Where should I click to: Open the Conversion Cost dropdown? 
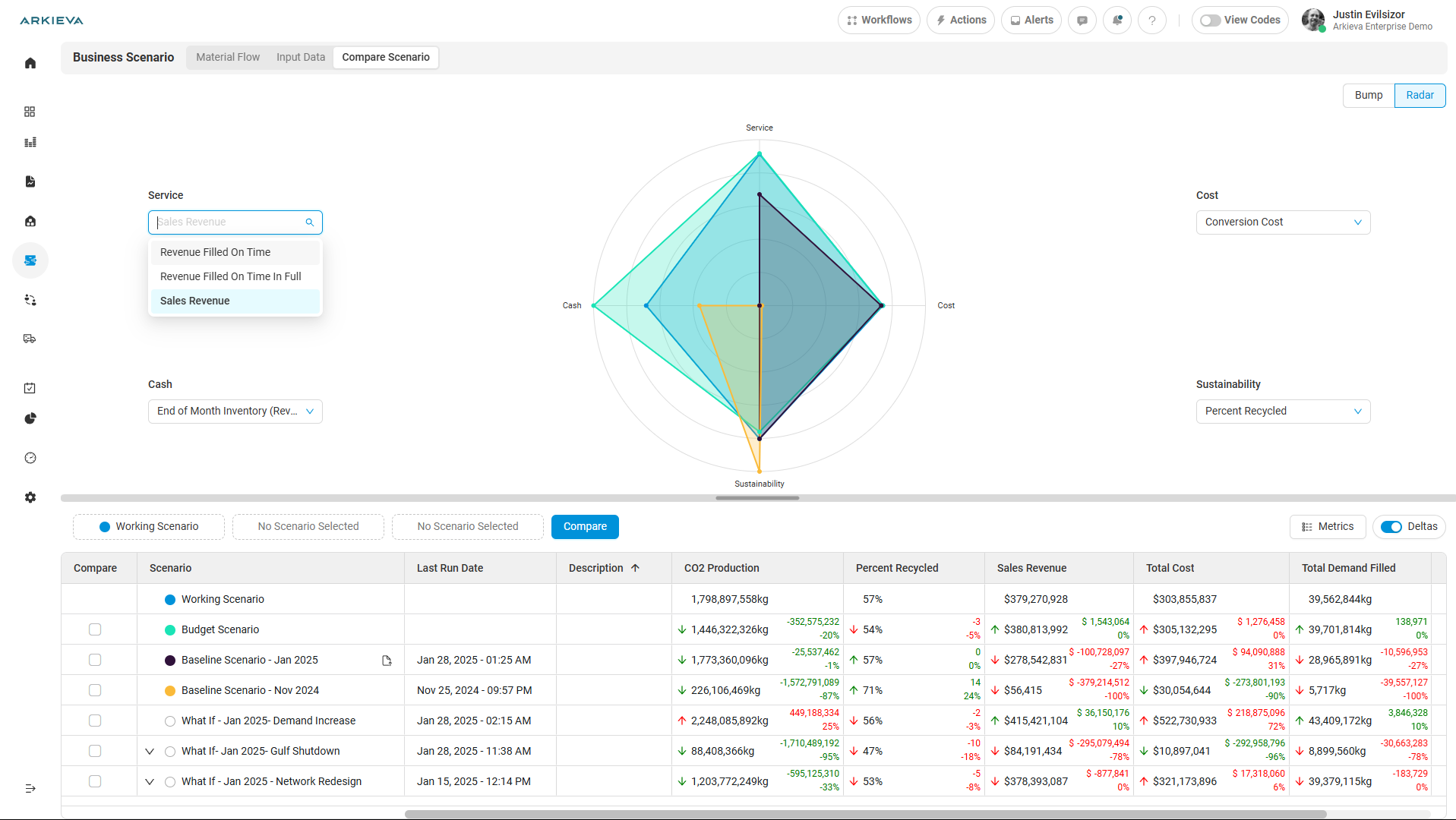[1283, 222]
